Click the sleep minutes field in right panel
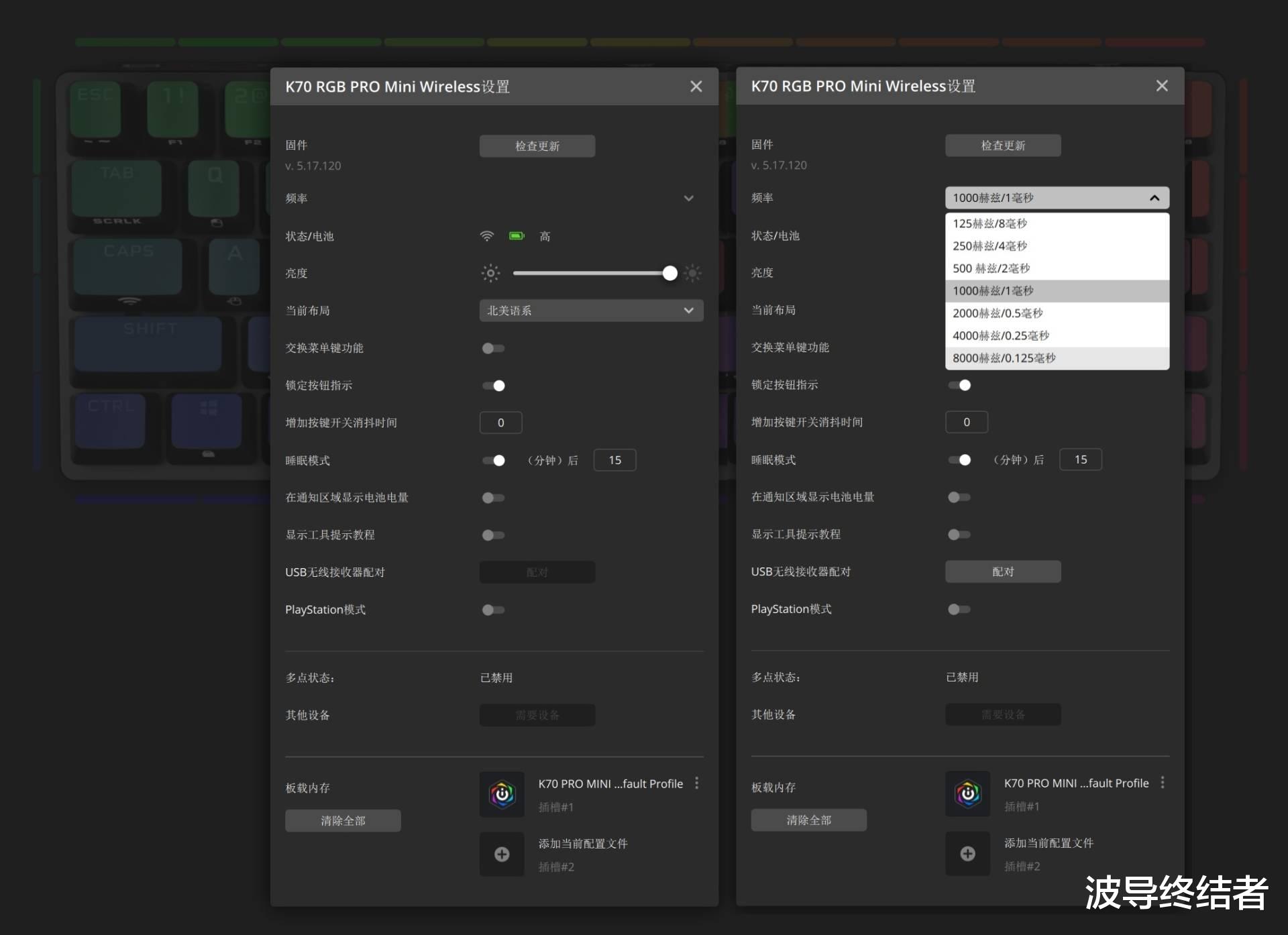This screenshot has width=1288, height=935. (1080, 459)
